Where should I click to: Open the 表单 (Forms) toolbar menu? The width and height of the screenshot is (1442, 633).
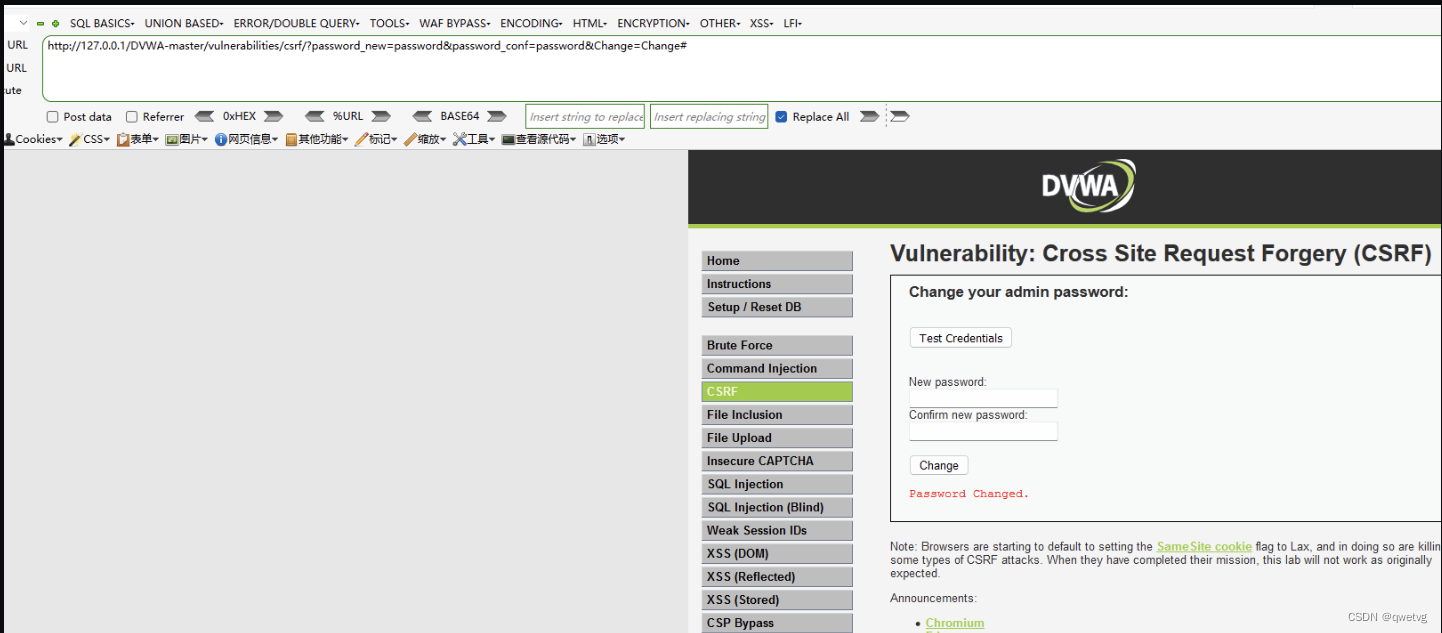(138, 140)
